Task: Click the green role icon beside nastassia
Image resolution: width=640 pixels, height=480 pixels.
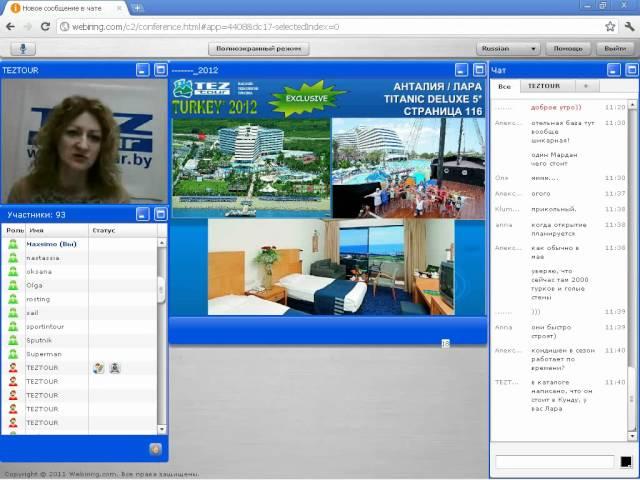Action: click(x=13, y=258)
